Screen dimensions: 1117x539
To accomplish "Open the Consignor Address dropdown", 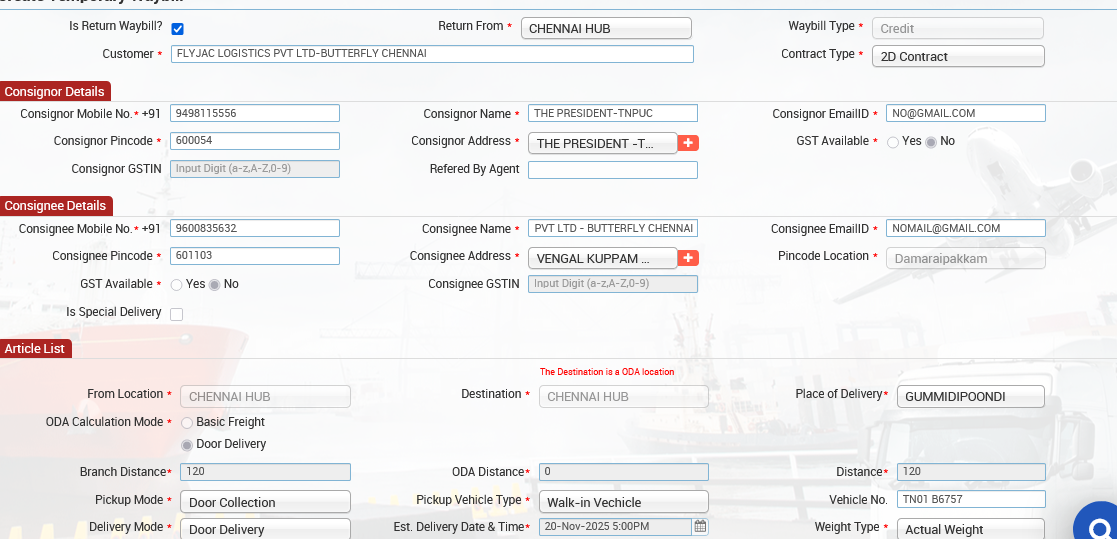I will (602, 143).
